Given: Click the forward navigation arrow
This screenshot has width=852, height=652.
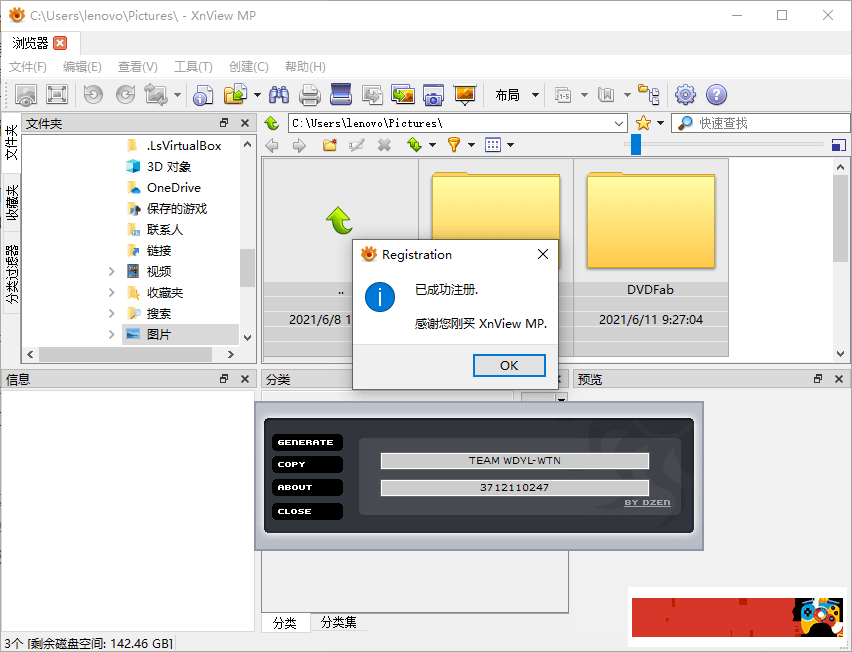Looking at the screenshot, I should tap(299, 145).
